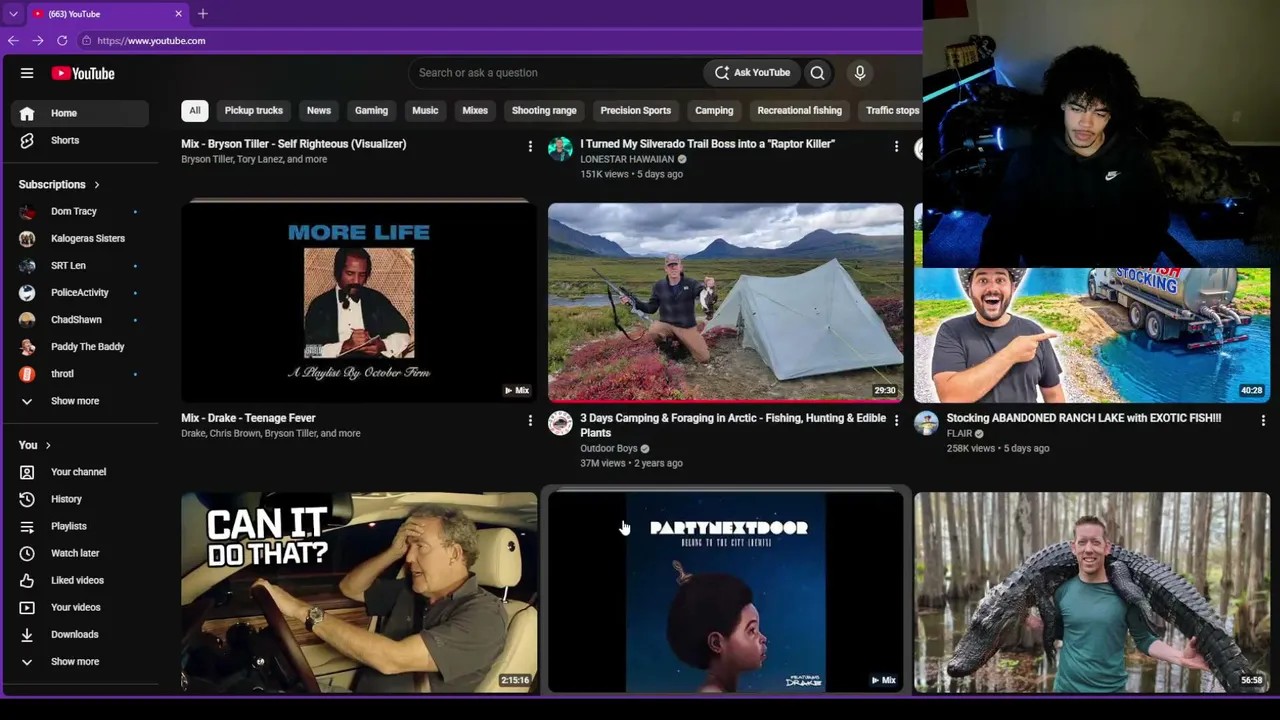Open ChadShawn subscription
Screen dimensions: 1280x720
[80, 319]
